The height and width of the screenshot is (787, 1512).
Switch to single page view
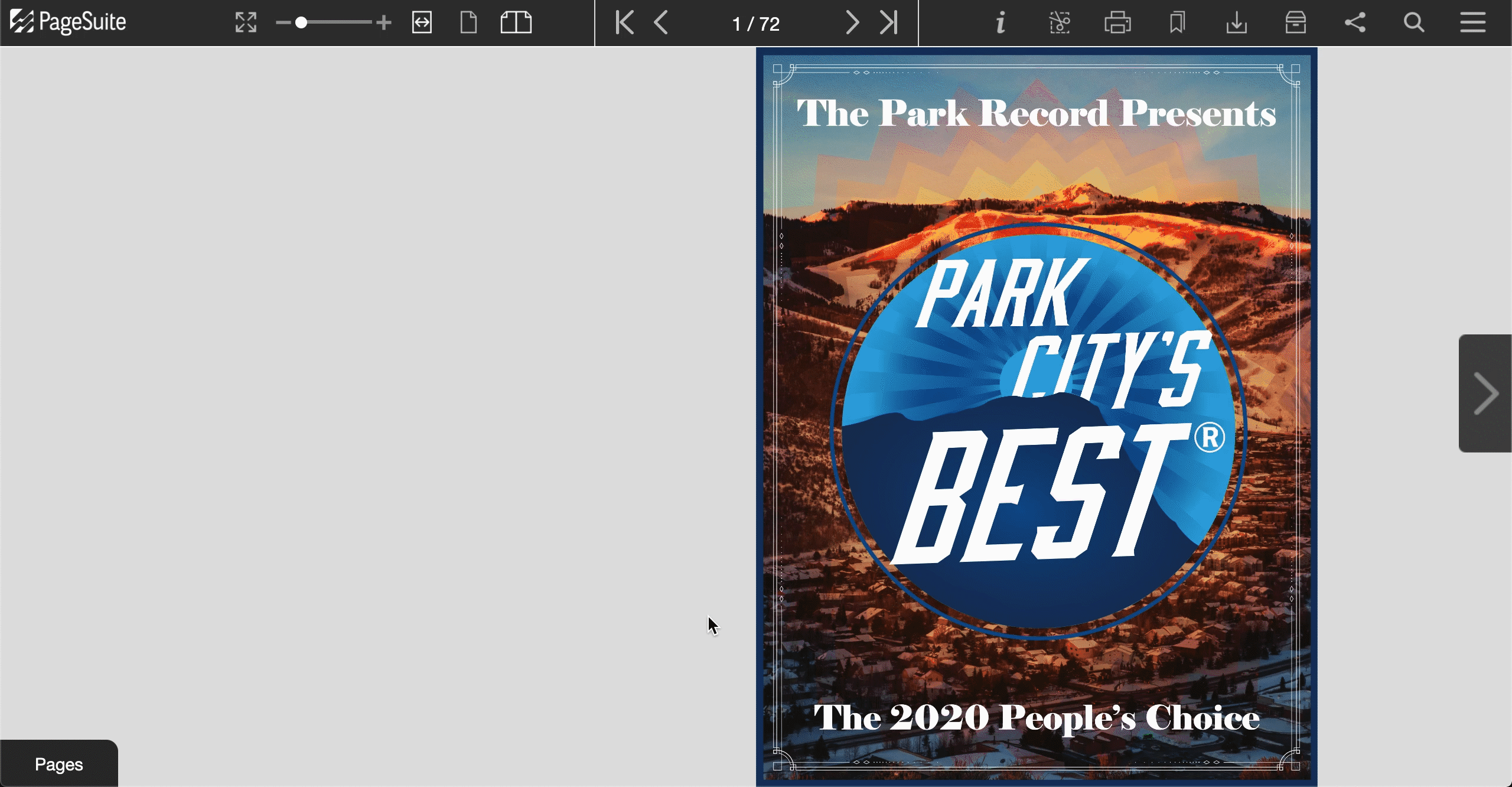pyautogui.click(x=468, y=22)
